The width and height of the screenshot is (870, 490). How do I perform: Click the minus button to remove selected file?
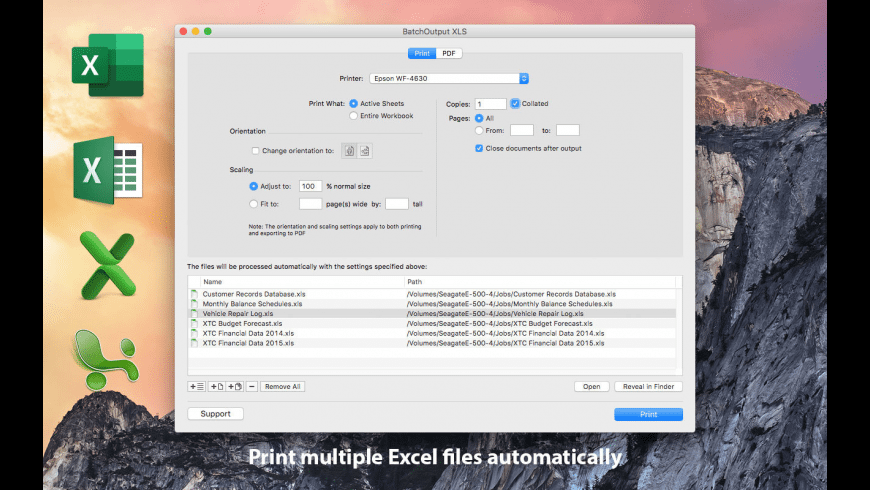click(251, 386)
